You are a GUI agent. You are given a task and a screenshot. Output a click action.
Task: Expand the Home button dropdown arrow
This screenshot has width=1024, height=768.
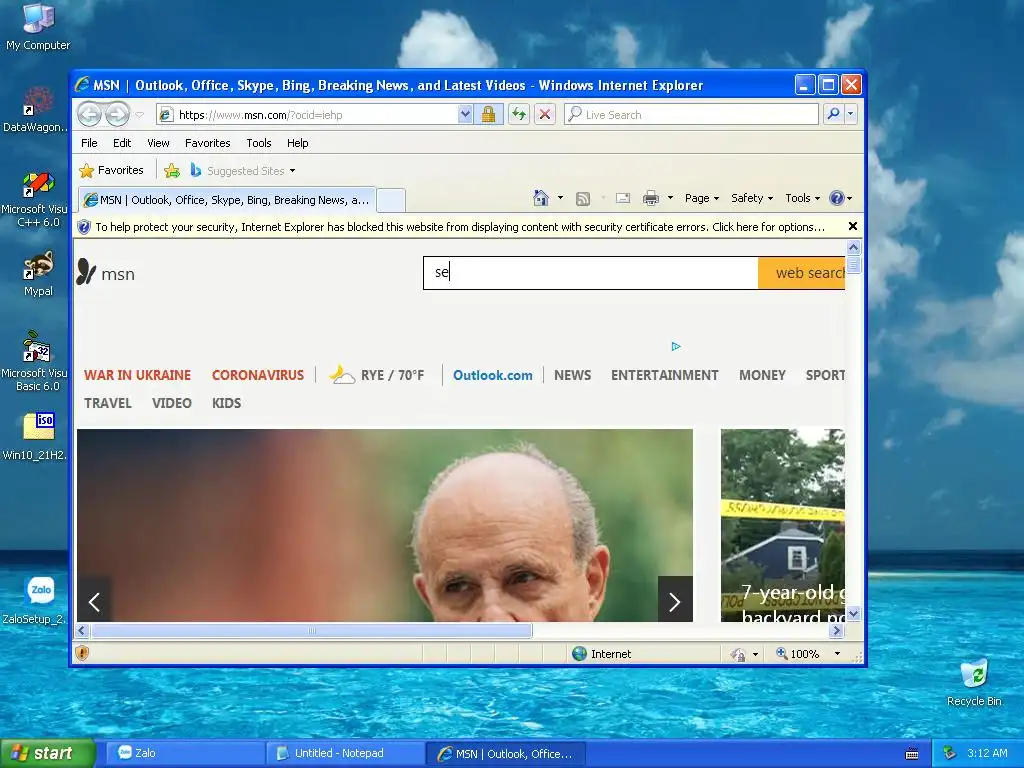point(560,198)
